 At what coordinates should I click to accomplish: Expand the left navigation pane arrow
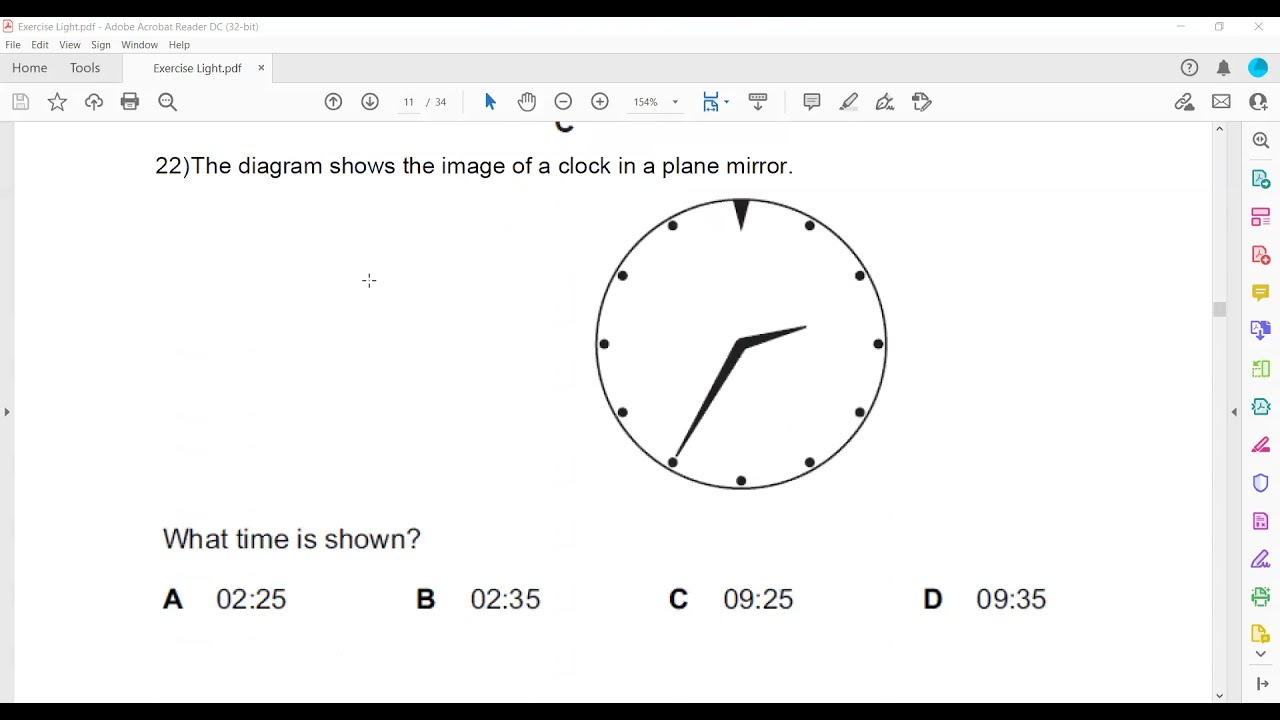(x=7, y=412)
